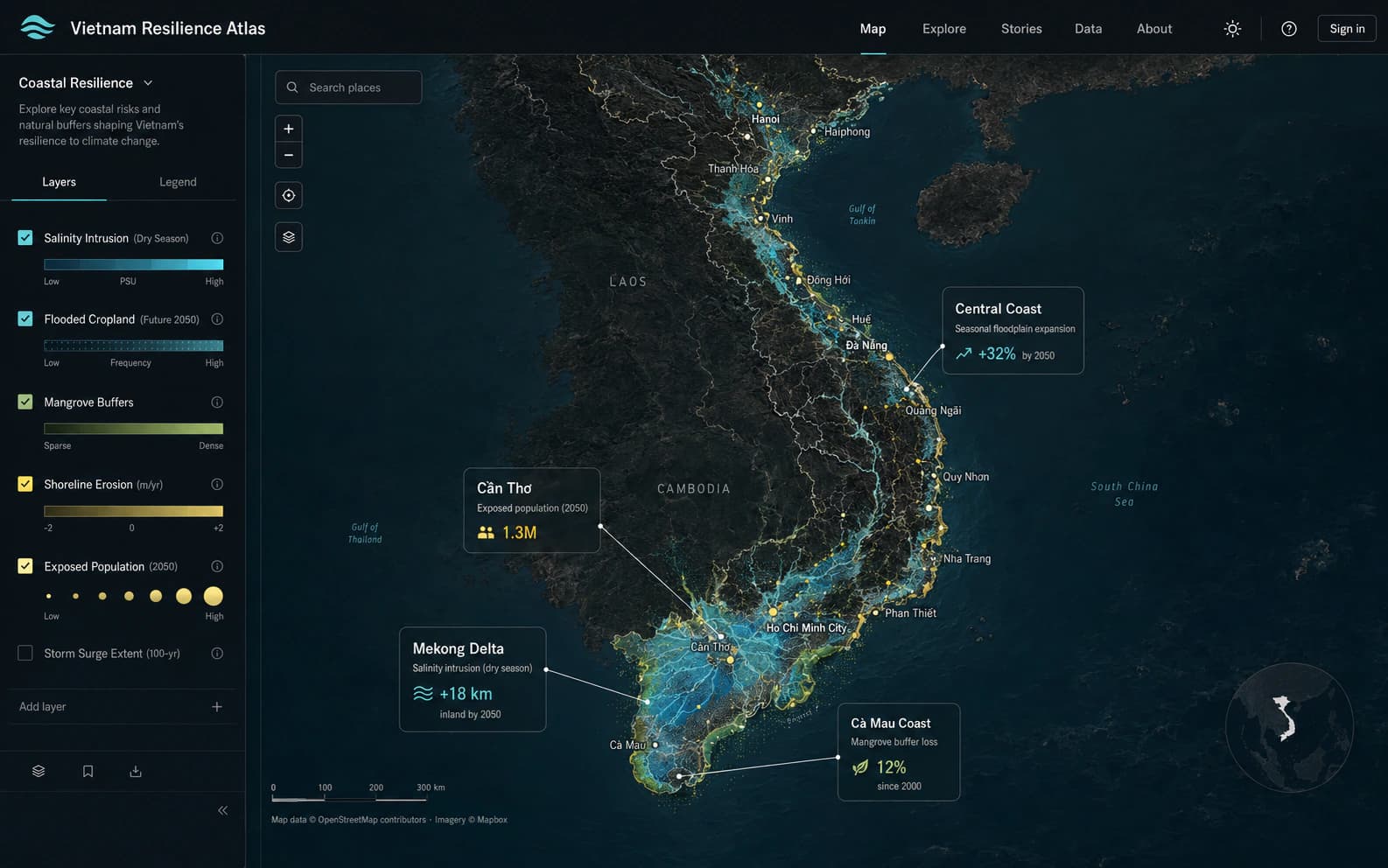Image resolution: width=1388 pixels, height=868 pixels.
Task: Uncheck the Shoreline Erosion layer checkbox
Action: point(25,484)
